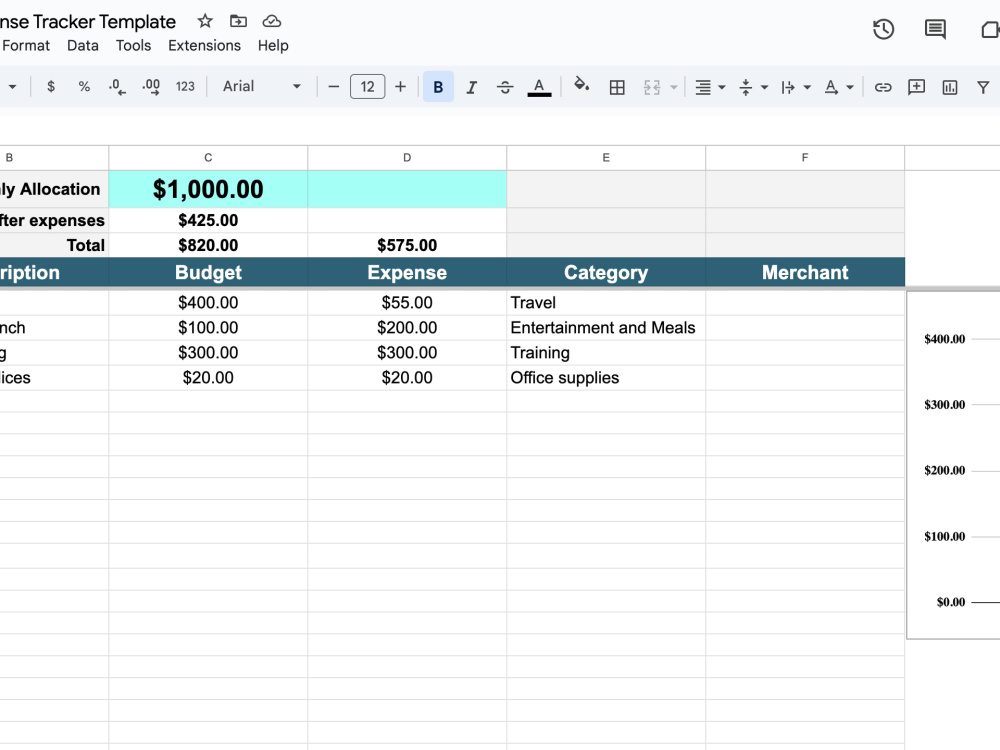Select the Training category cell
Screen dimensions: 1000x750
tap(606, 352)
